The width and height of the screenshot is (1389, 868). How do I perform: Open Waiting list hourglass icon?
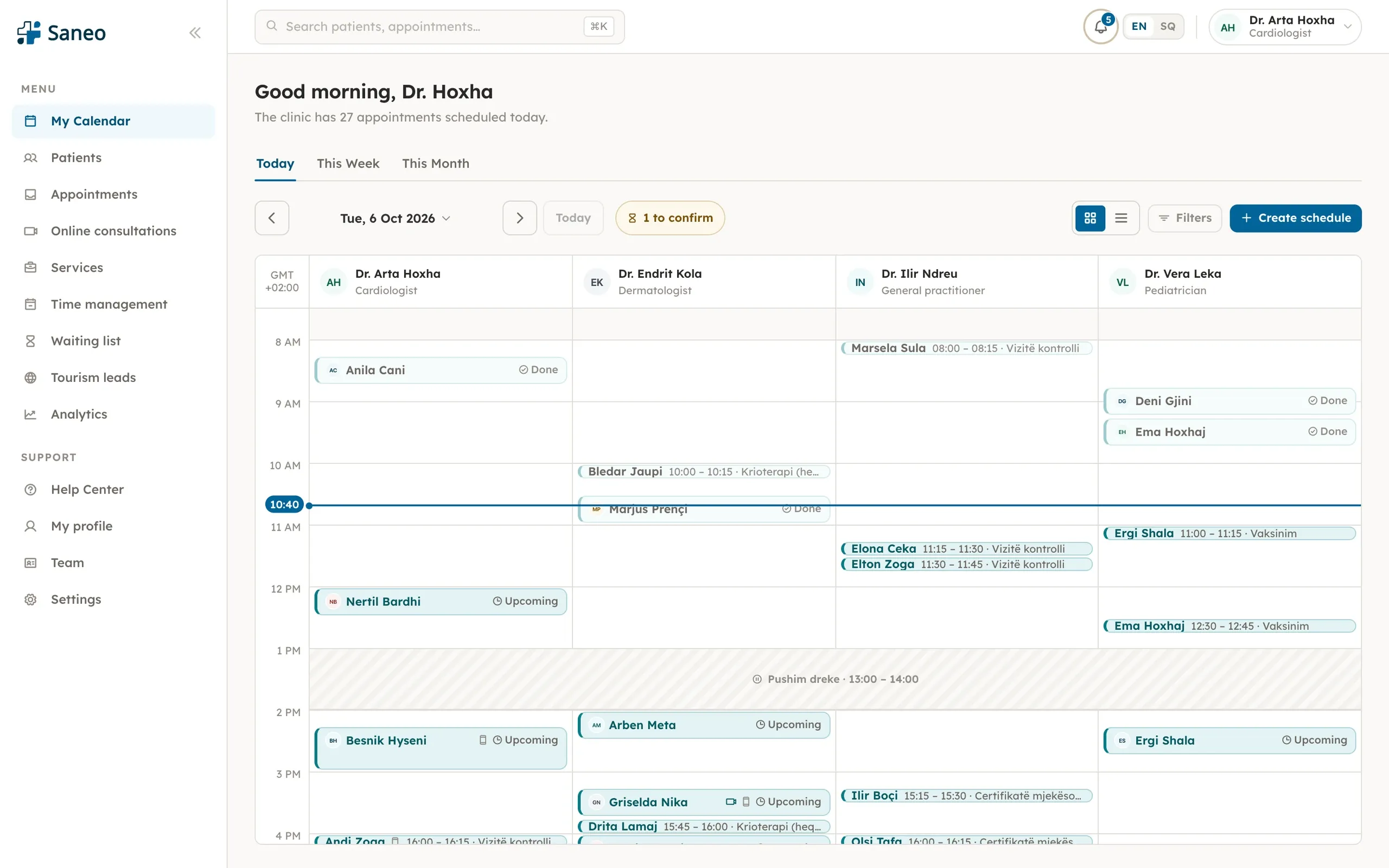30,341
